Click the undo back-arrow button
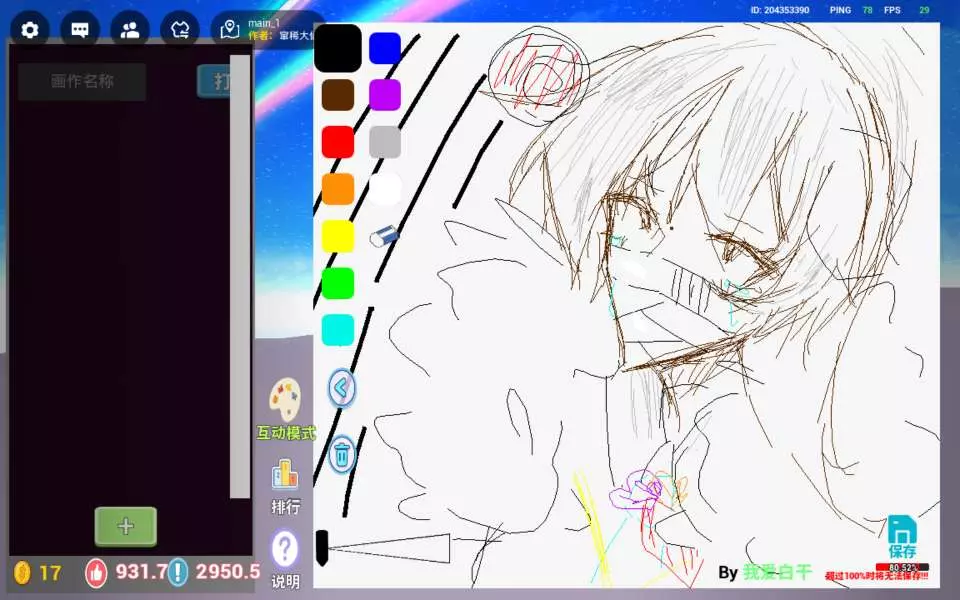The height and width of the screenshot is (600, 960). pos(342,388)
